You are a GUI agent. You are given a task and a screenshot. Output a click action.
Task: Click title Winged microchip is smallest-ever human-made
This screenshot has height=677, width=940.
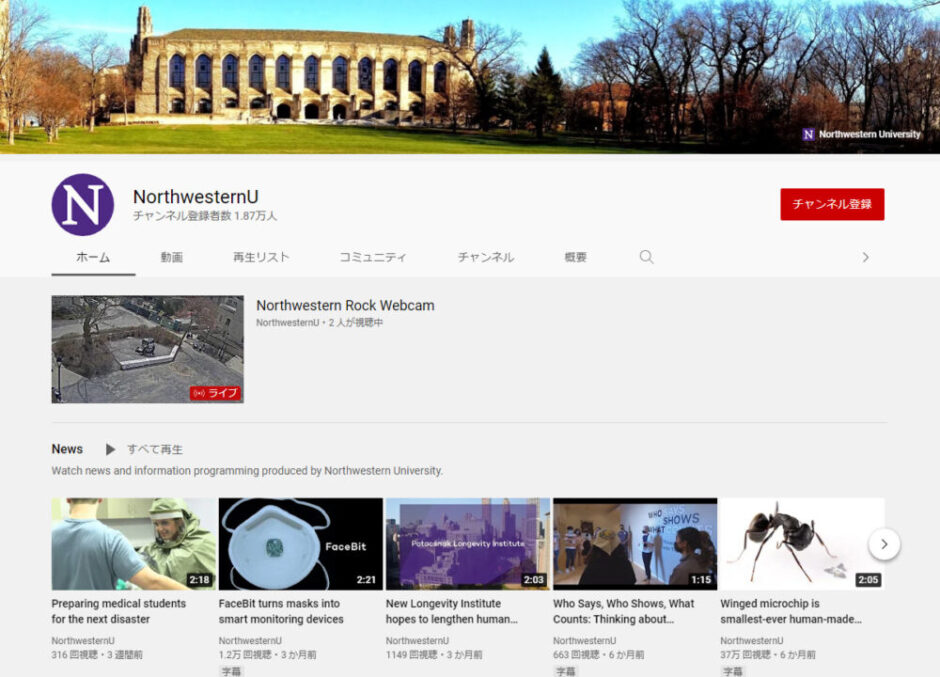[791, 611]
